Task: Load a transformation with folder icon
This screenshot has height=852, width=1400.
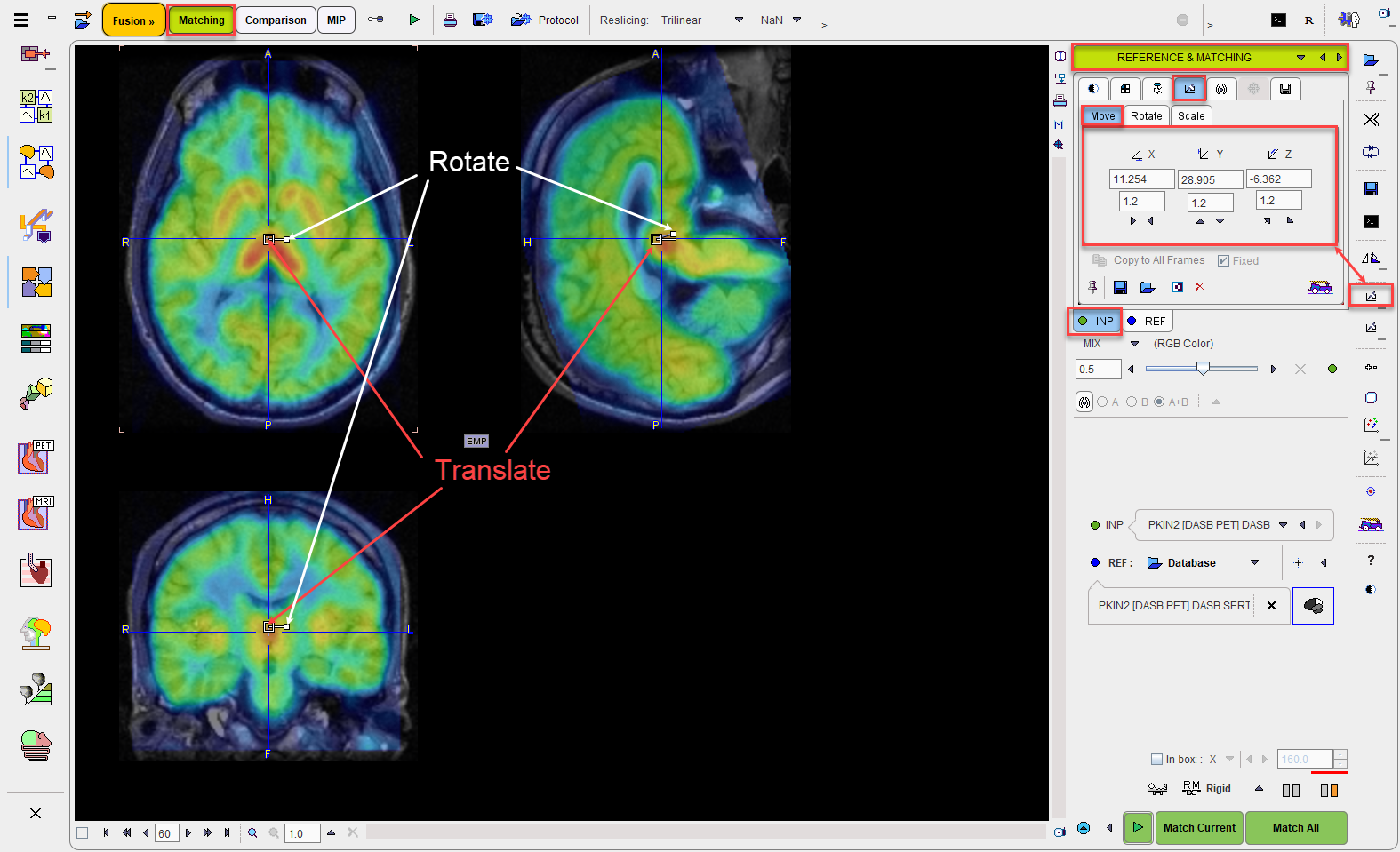Action: click(1148, 287)
